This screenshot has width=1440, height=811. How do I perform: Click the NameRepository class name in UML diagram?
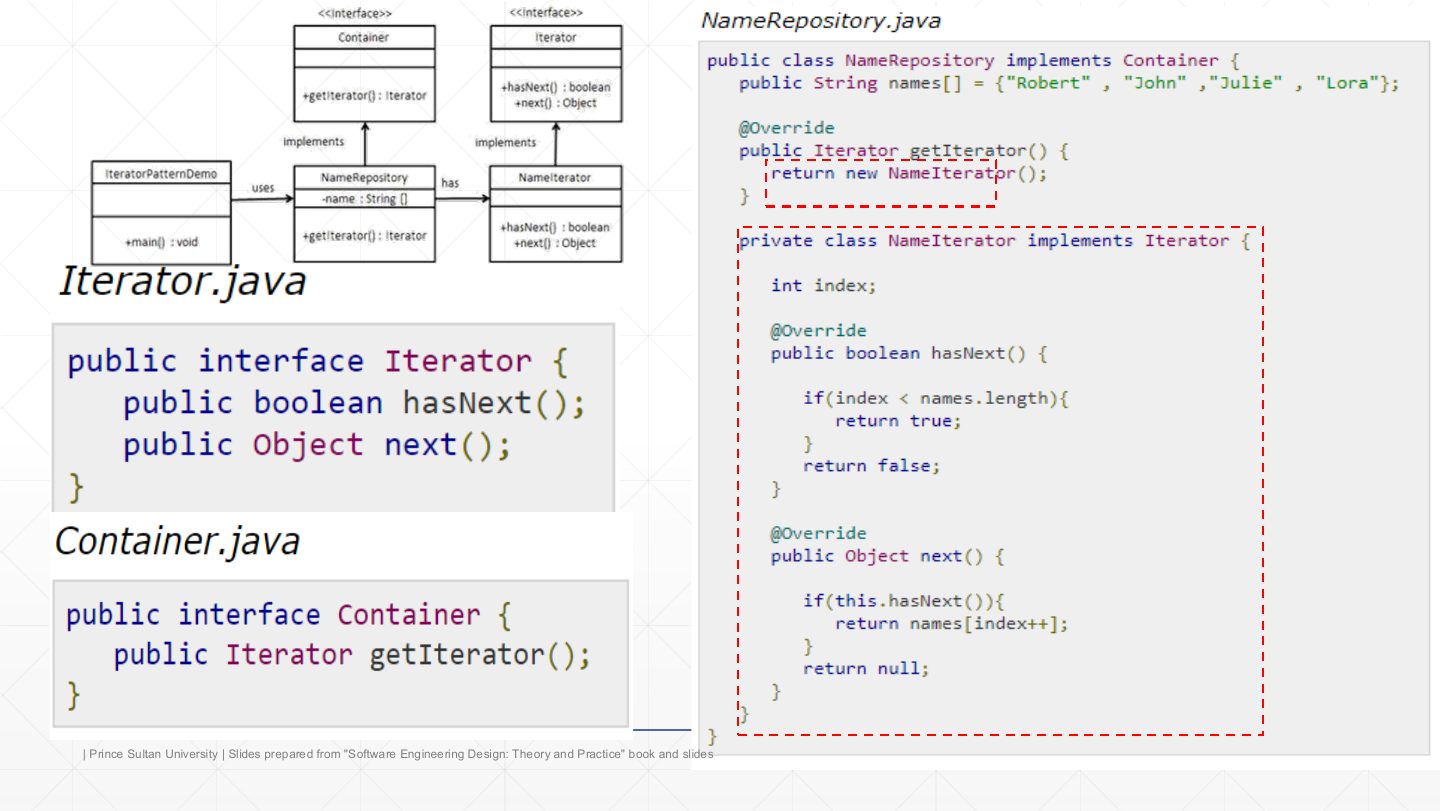click(364, 177)
